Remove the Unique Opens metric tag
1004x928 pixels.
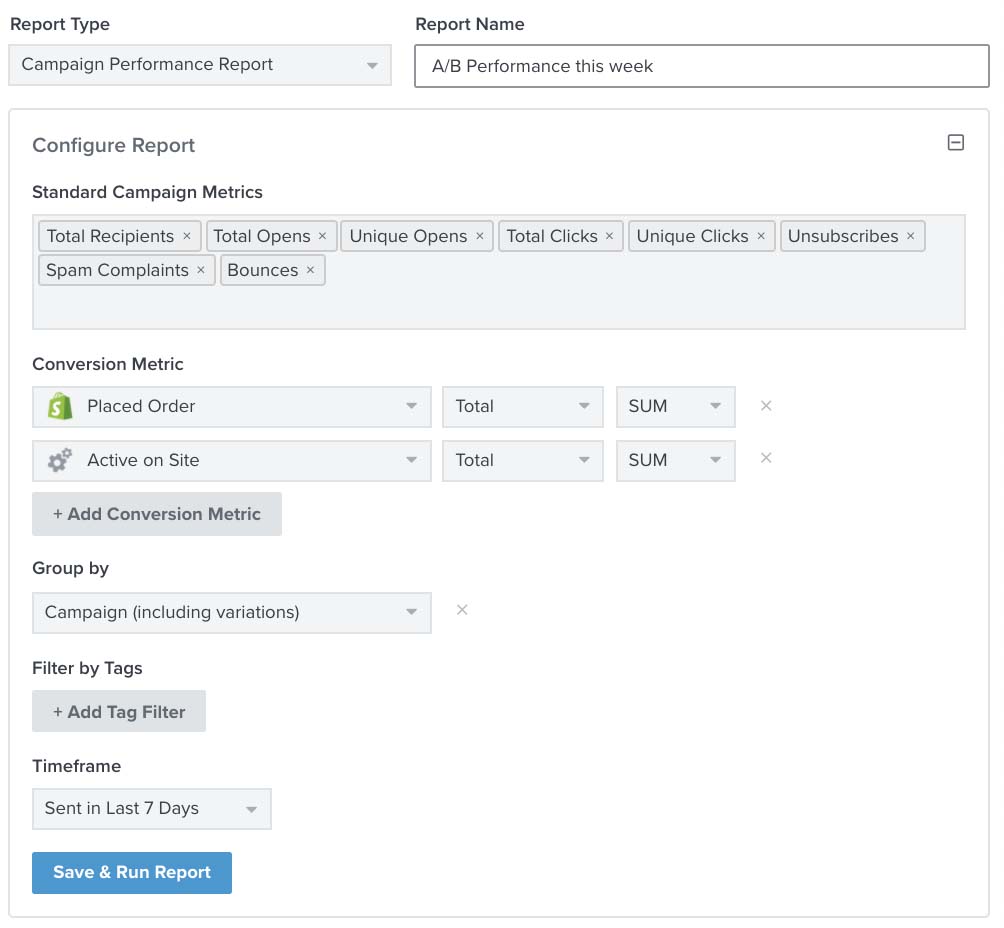click(x=479, y=236)
